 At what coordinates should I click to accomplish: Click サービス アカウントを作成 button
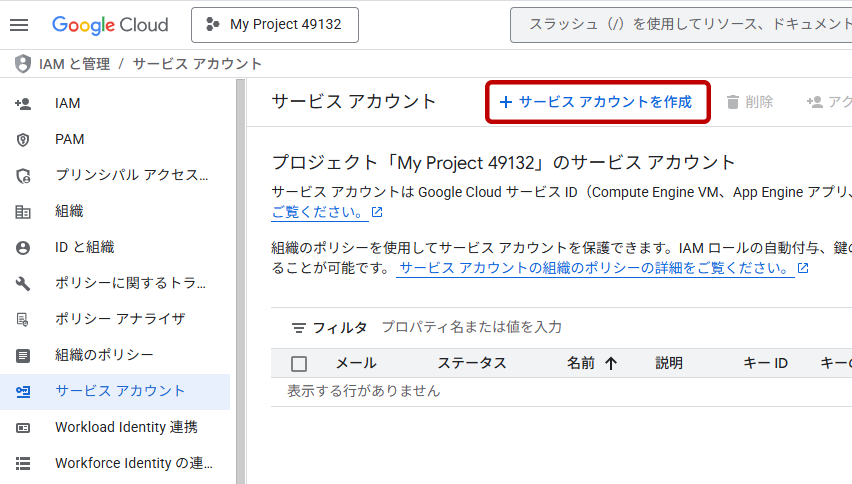pos(597,102)
